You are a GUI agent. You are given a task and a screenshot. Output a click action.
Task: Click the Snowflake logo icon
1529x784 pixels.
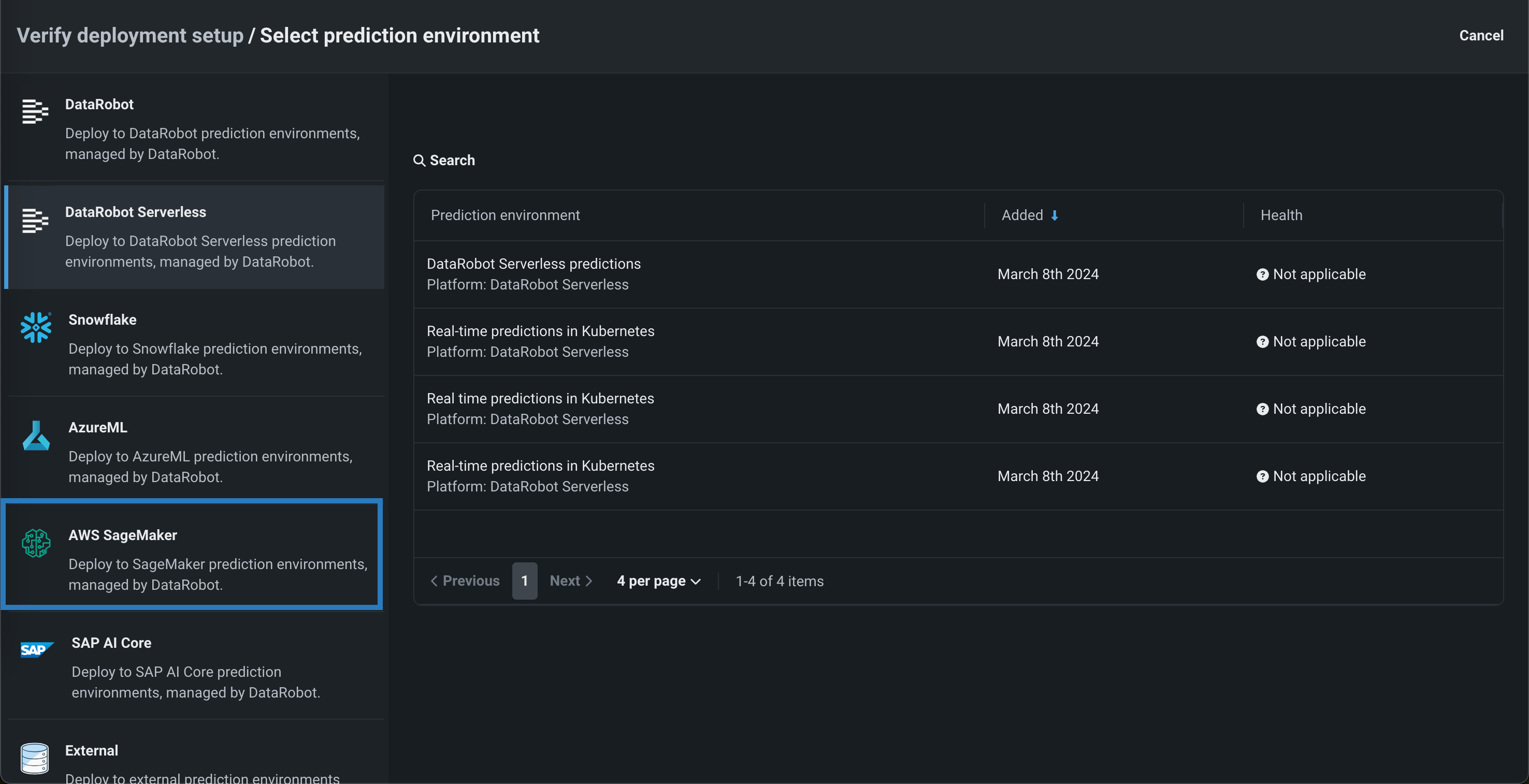[x=36, y=328]
